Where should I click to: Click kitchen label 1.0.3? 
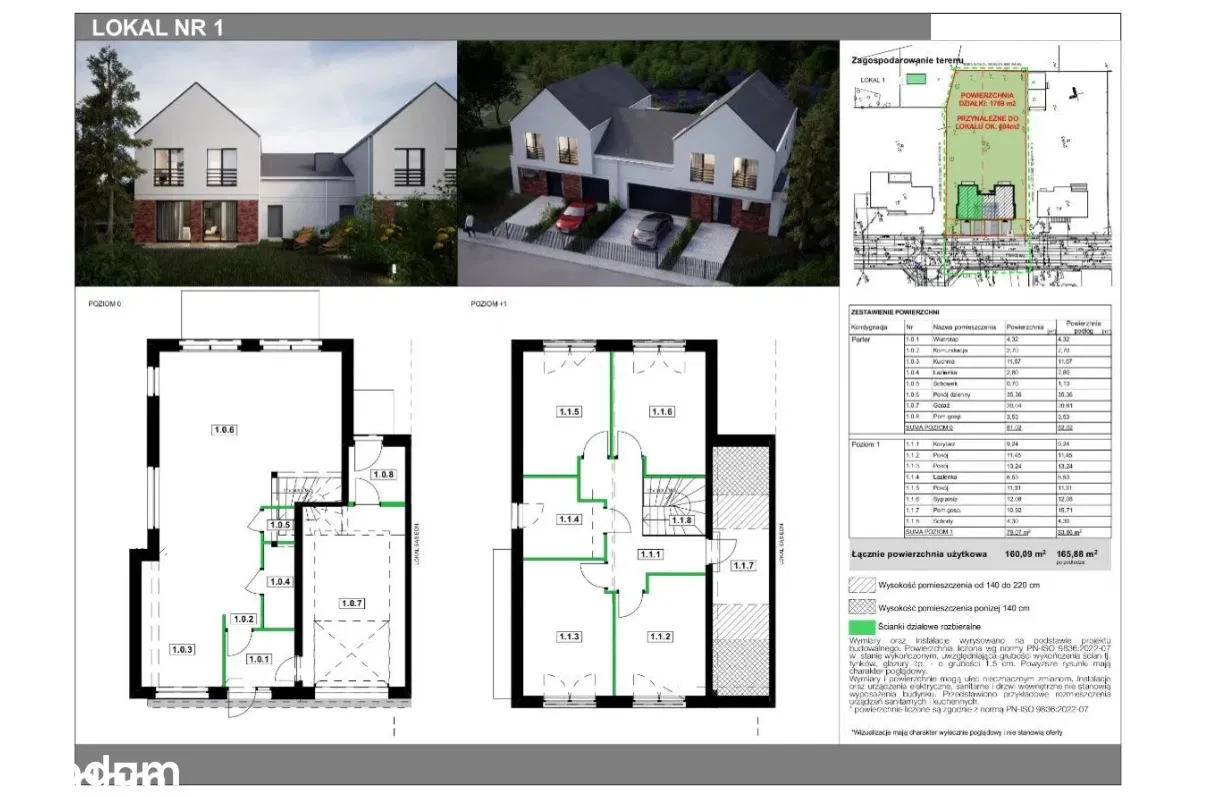click(x=181, y=650)
